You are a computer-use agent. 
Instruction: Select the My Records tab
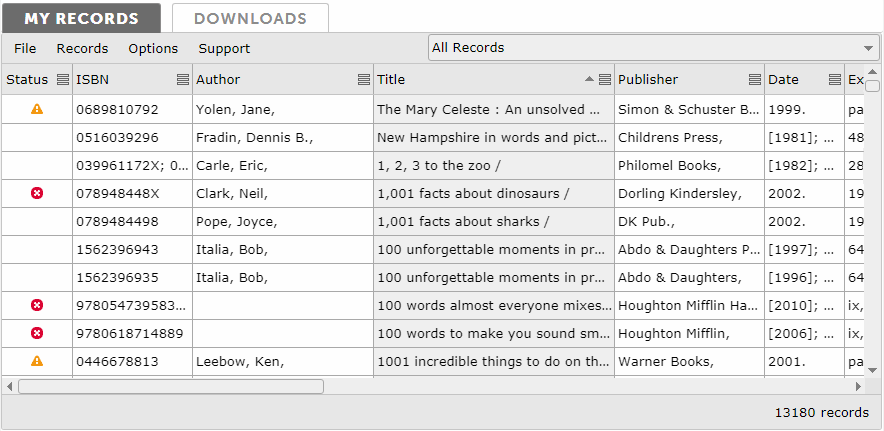pos(81,18)
